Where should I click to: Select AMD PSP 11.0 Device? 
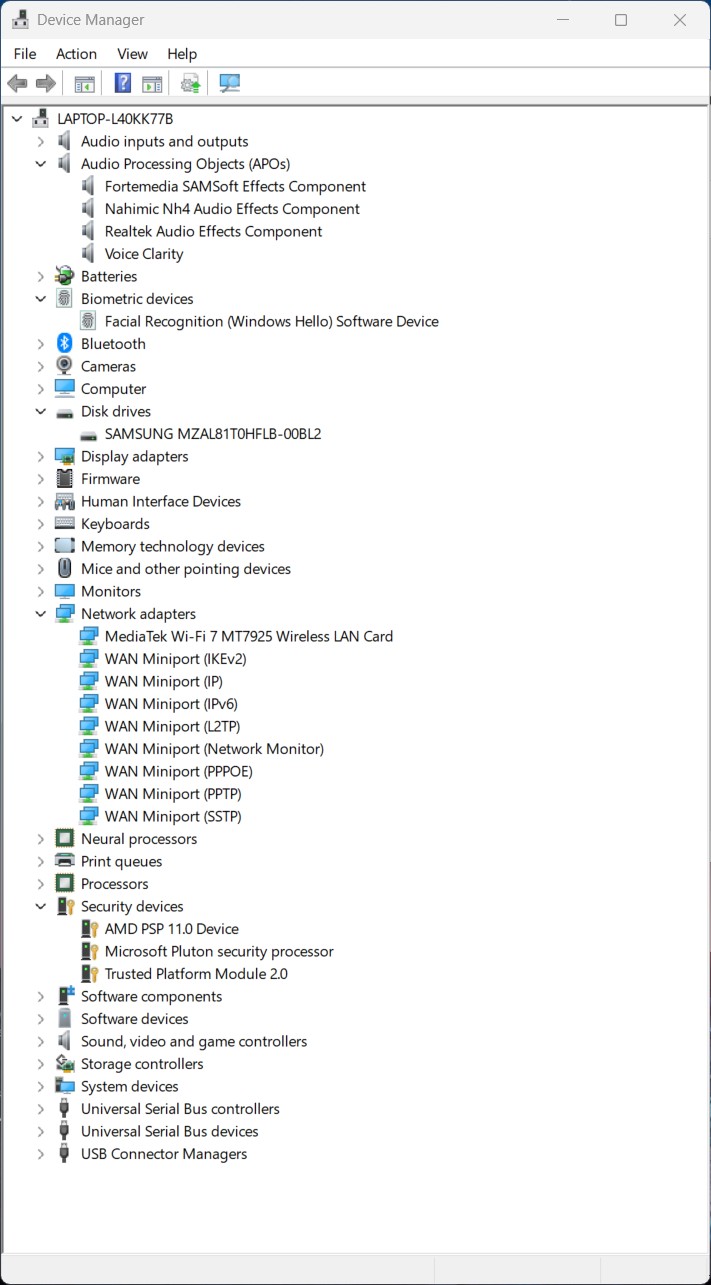coord(172,929)
